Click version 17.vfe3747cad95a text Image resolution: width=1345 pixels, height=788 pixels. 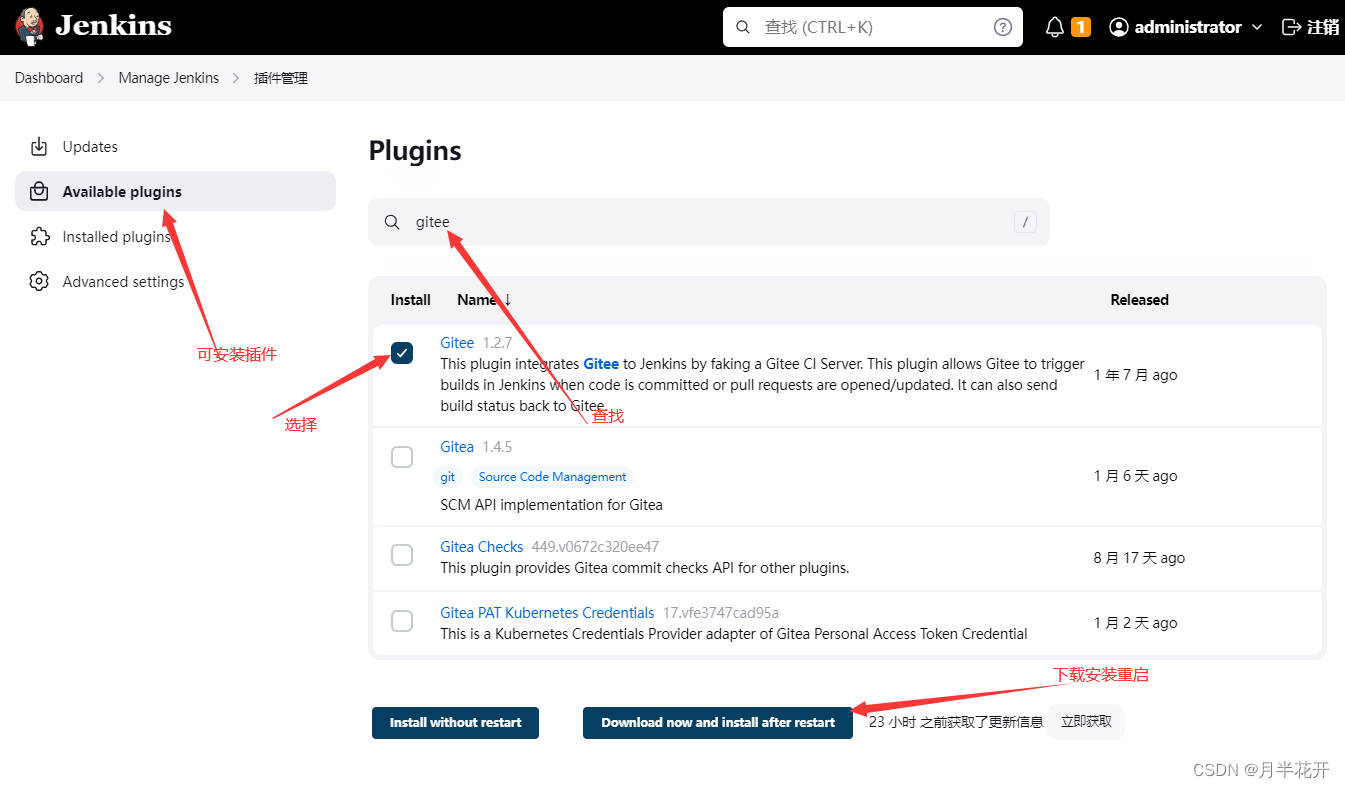coord(721,613)
